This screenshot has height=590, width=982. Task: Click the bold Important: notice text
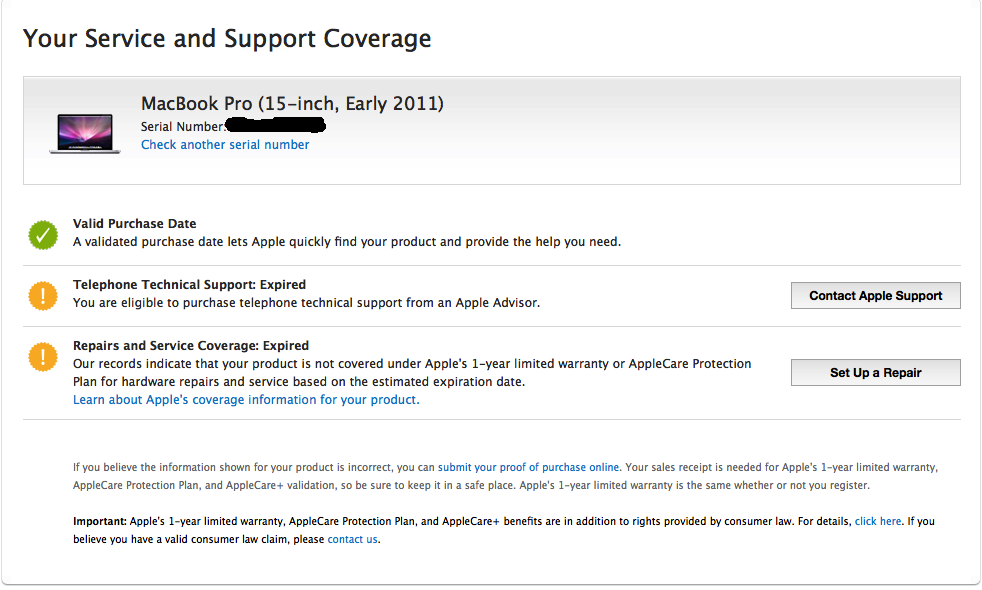100,521
